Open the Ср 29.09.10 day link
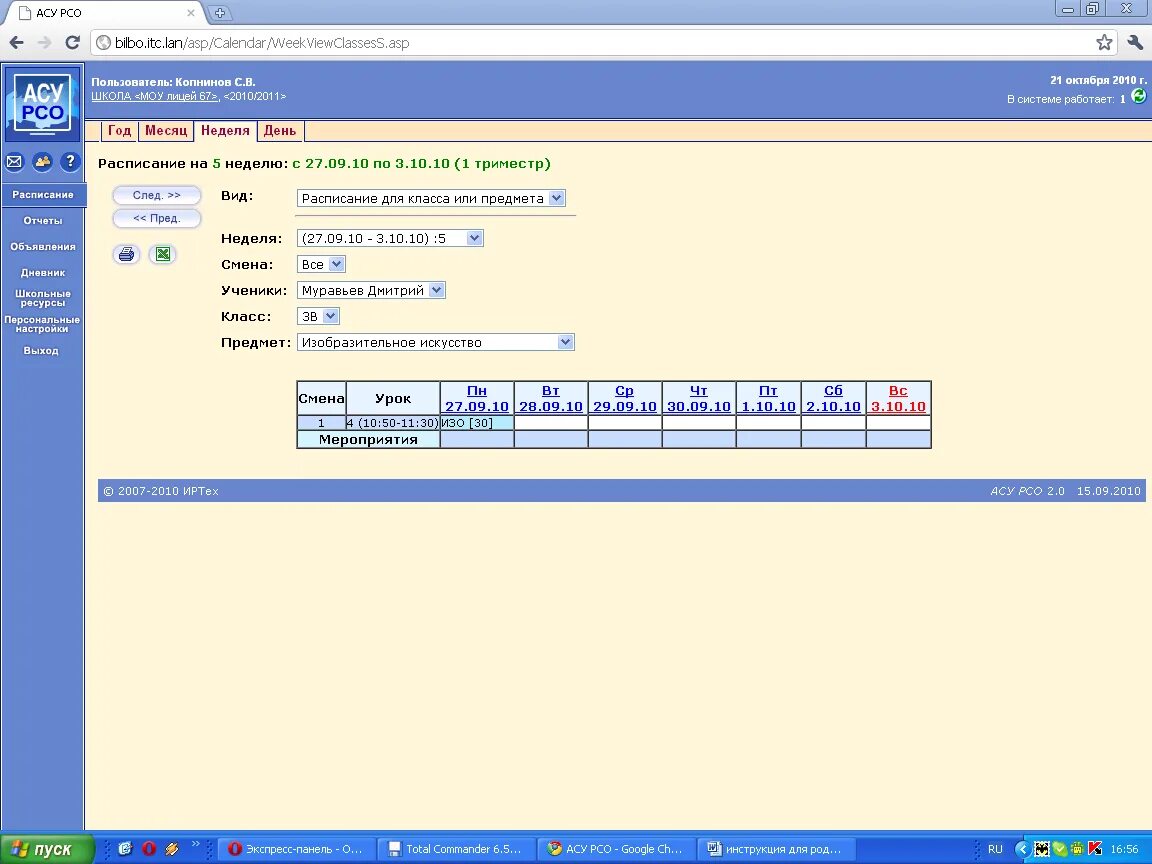Screen dimensions: 1152x864 coord(624,398)
